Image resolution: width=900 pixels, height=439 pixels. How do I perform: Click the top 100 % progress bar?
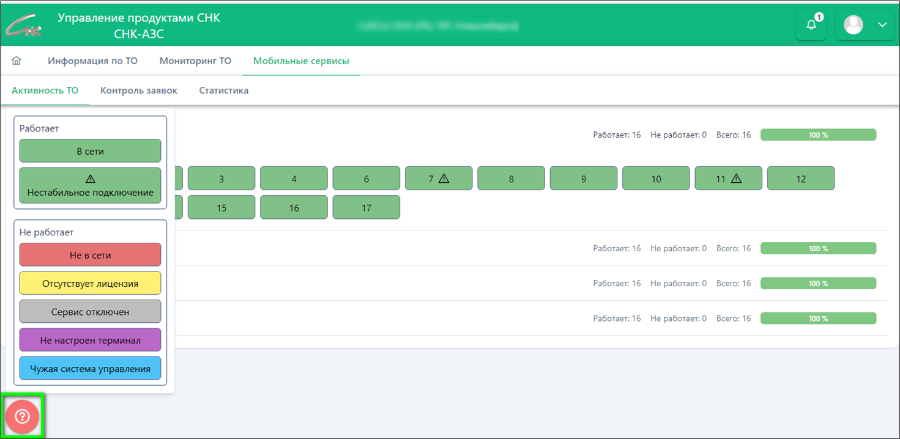coord(818,135)
